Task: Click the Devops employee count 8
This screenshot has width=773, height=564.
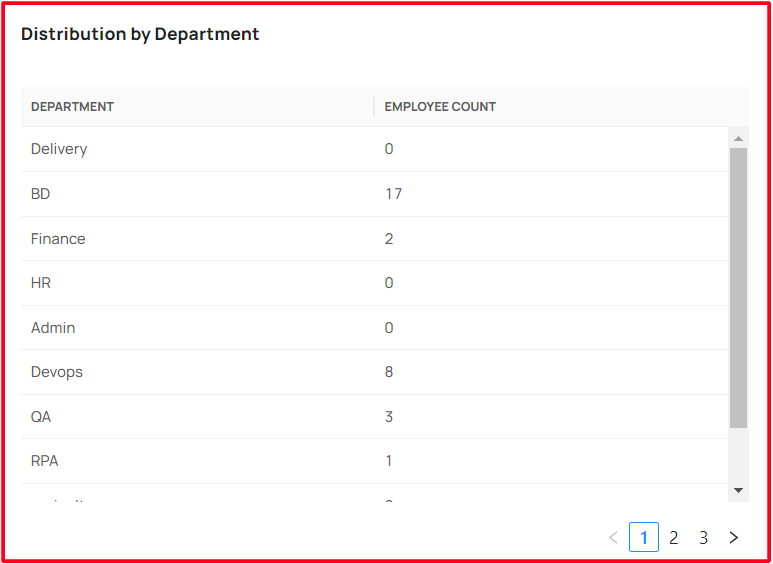Action: [389, 372]
